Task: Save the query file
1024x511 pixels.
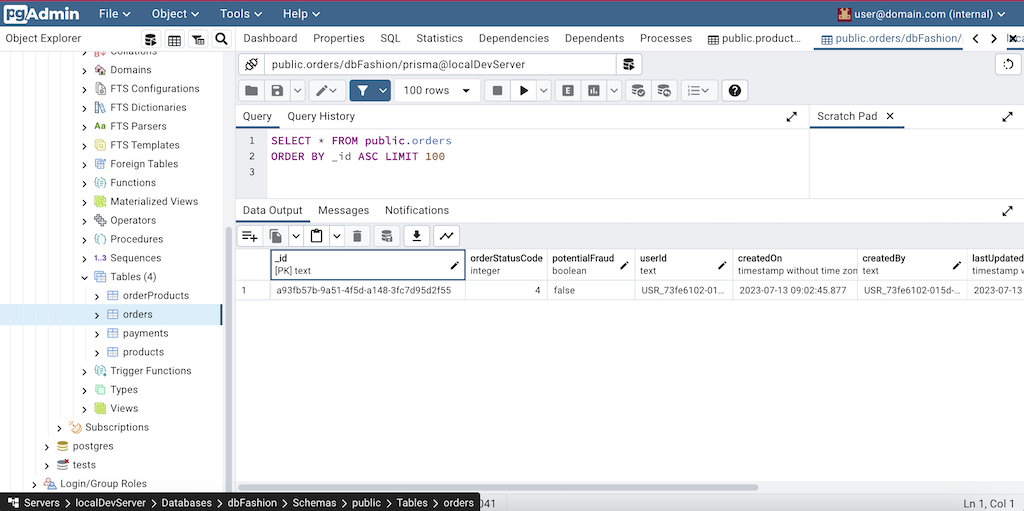Action: pos(277,91)
